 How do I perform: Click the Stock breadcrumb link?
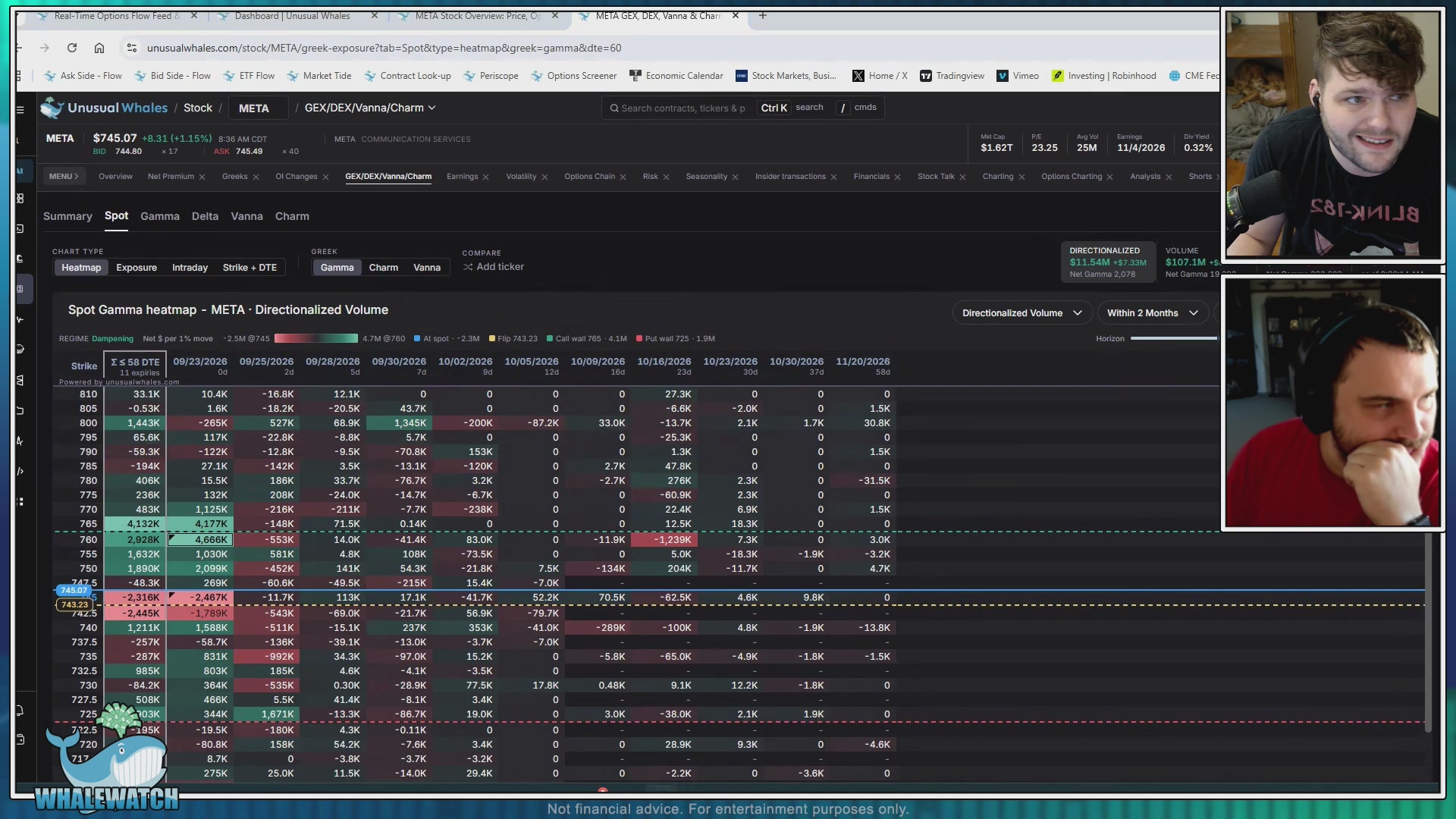pyautogui.click(x=198, y=108)
